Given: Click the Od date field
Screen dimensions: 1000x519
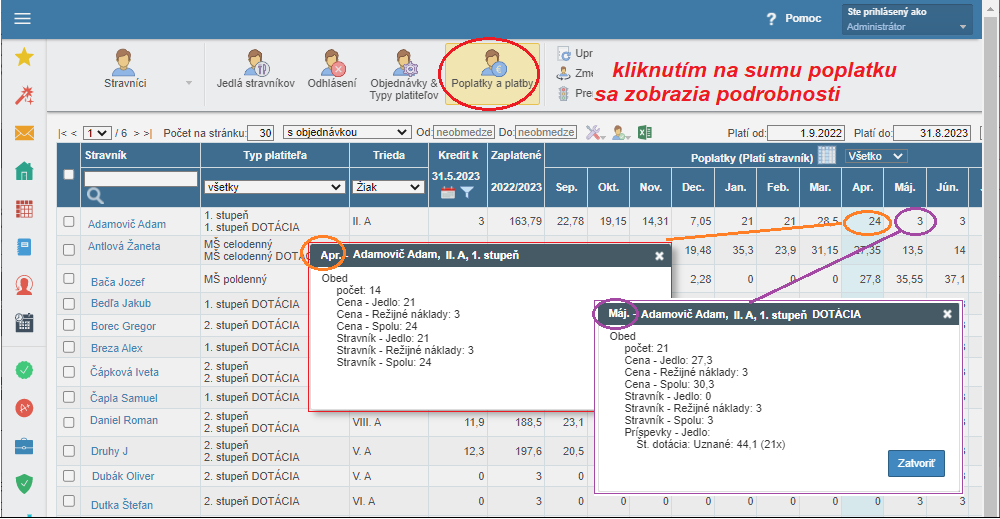Looking at the screenshot, I should coord(464,133).
